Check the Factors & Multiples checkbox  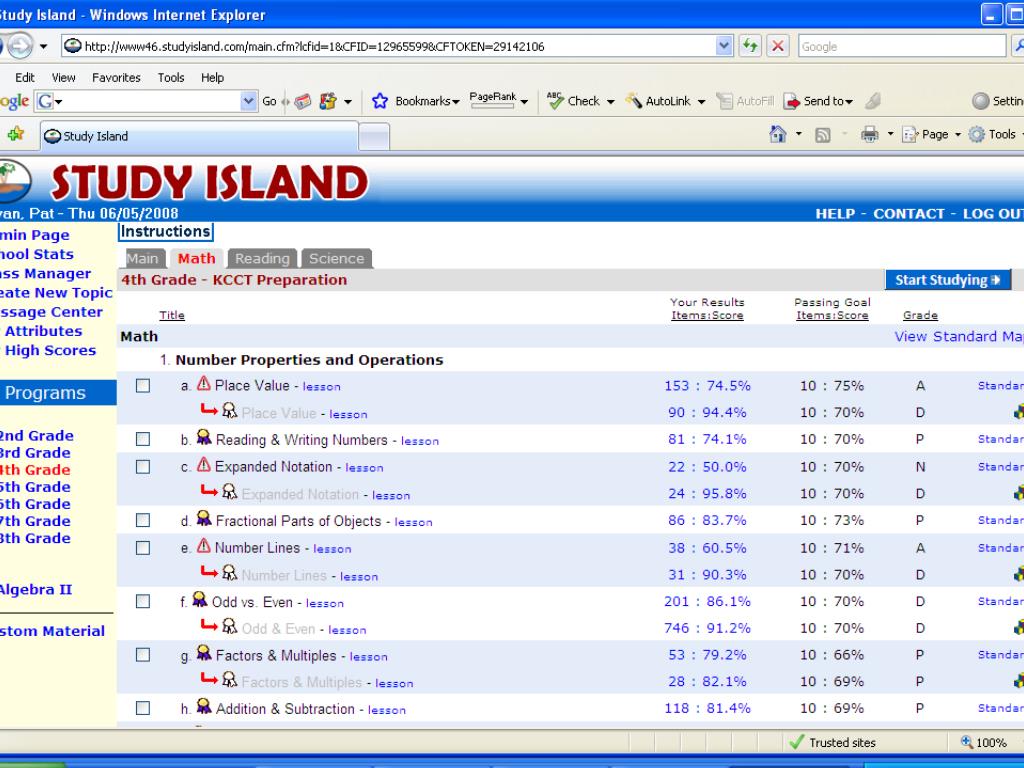pos(142,654)
